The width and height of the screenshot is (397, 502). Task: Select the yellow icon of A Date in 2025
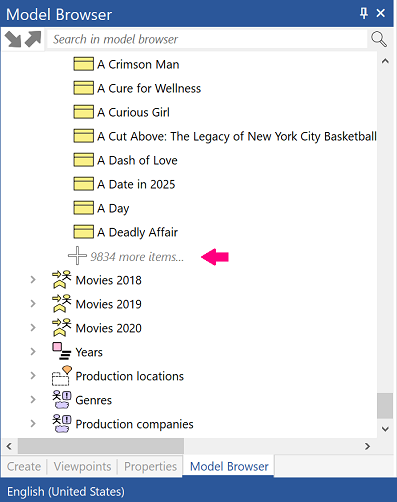(x=83, y=184)
